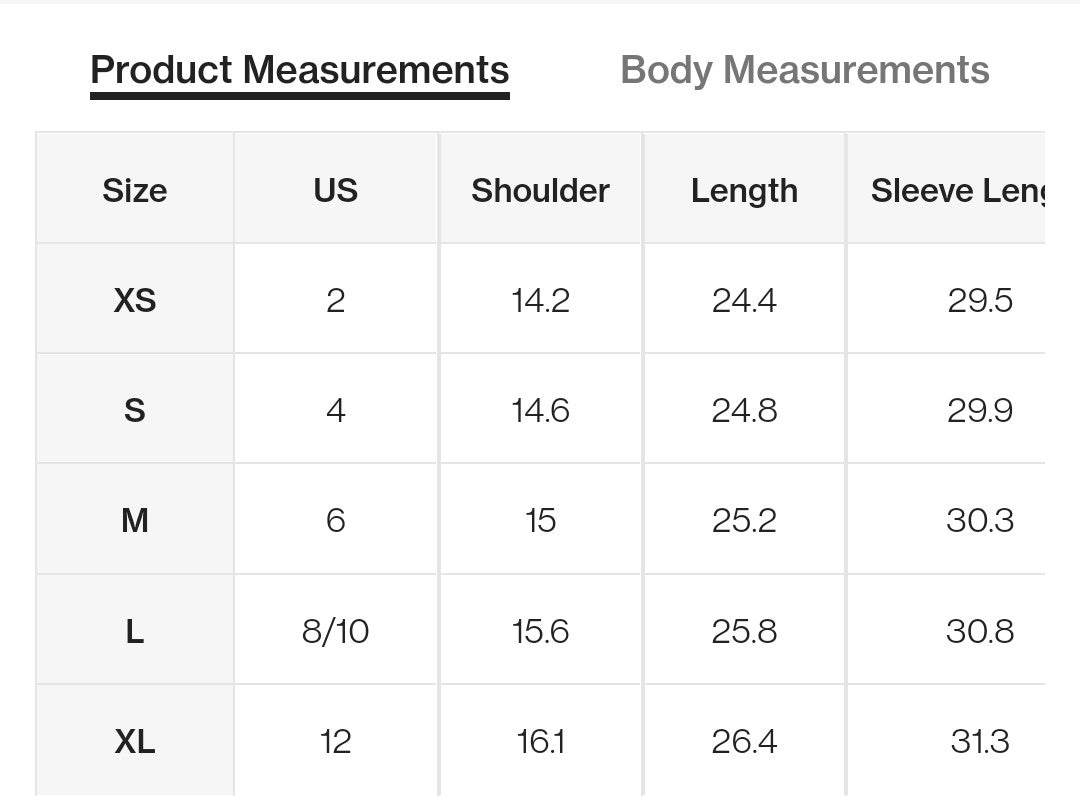Click the XL US size 12 cell
Screen dimensions: 1080x796
pos(335,741)
